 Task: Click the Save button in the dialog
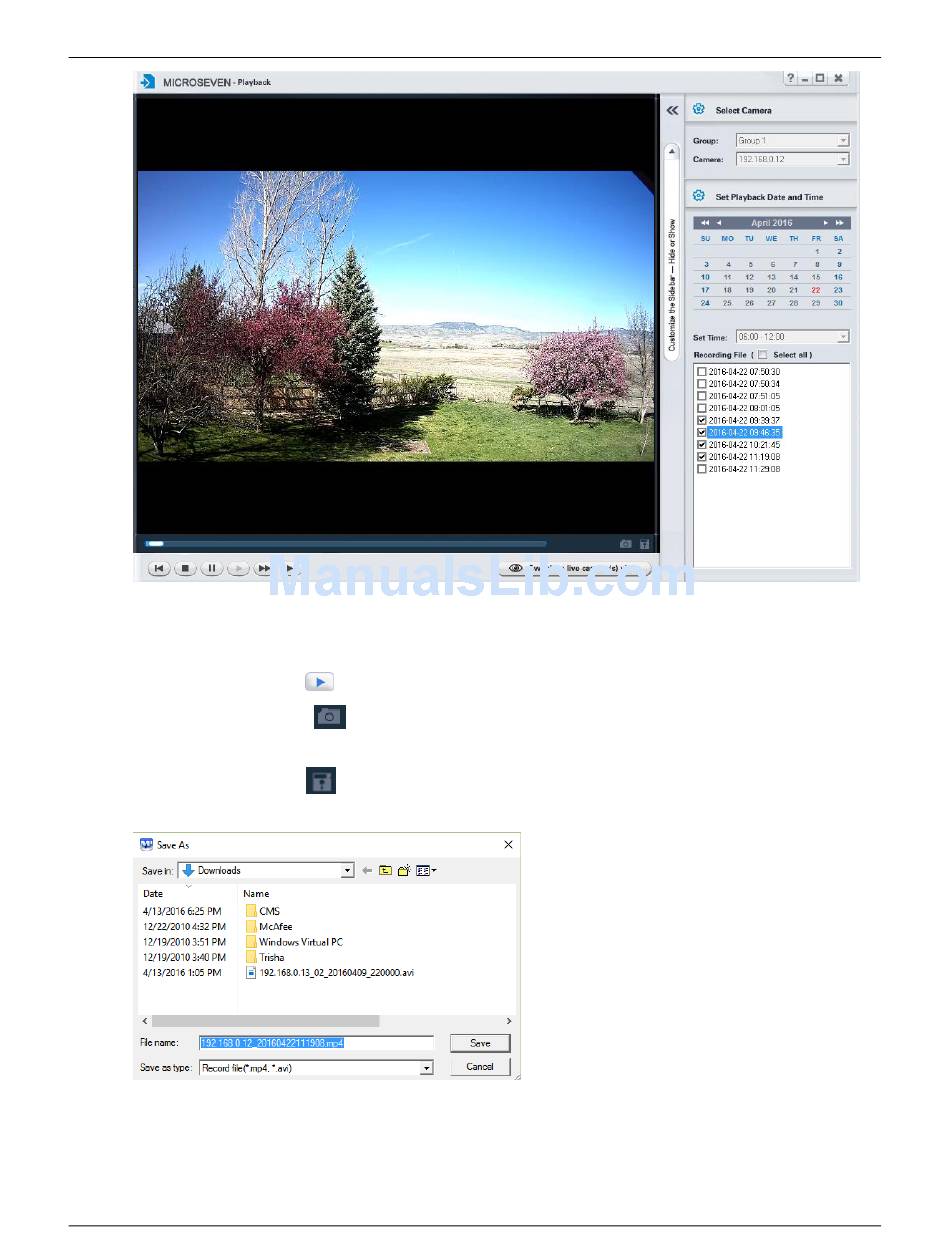(480, 1043)
